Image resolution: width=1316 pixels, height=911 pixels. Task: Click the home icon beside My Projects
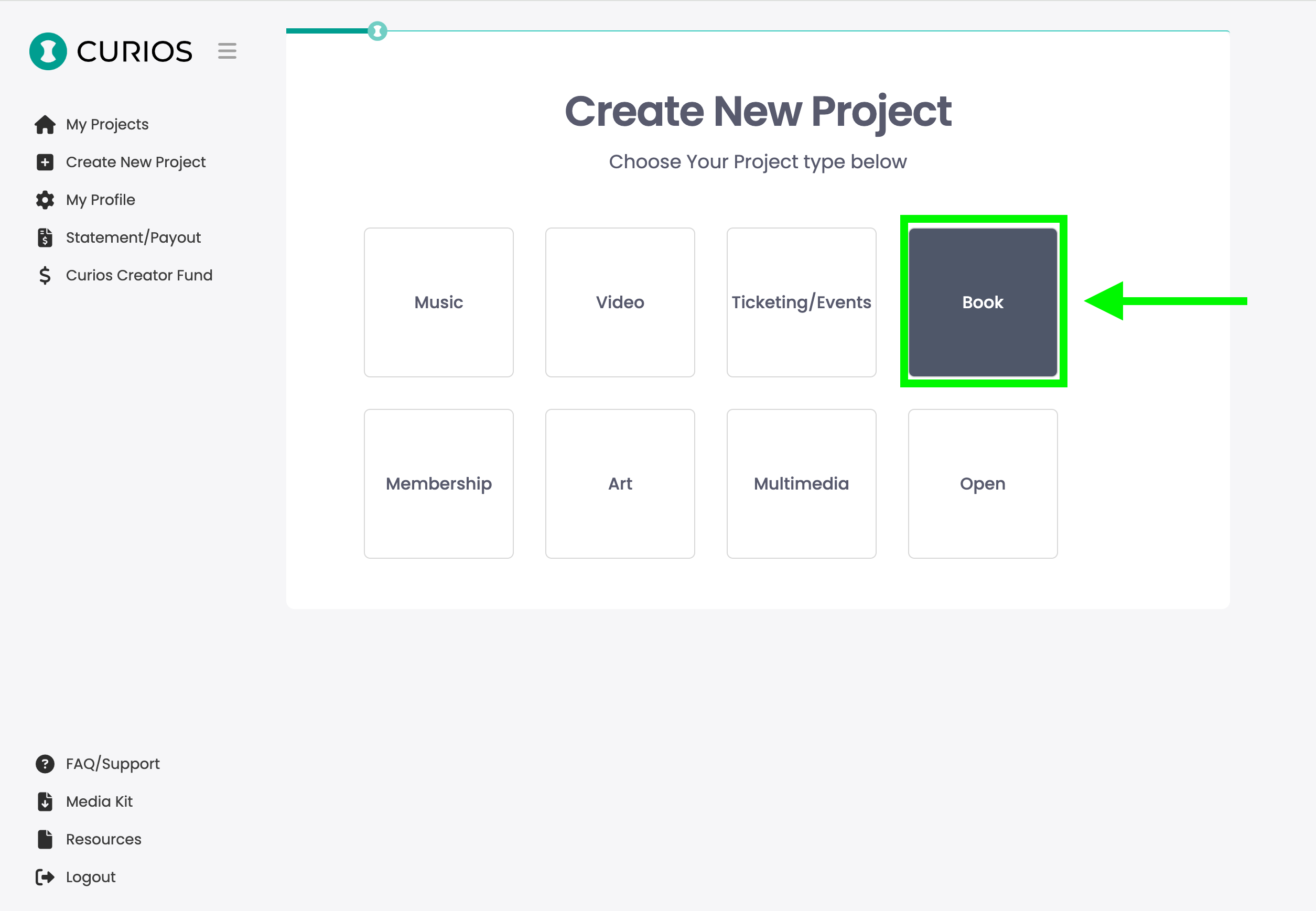45,124
